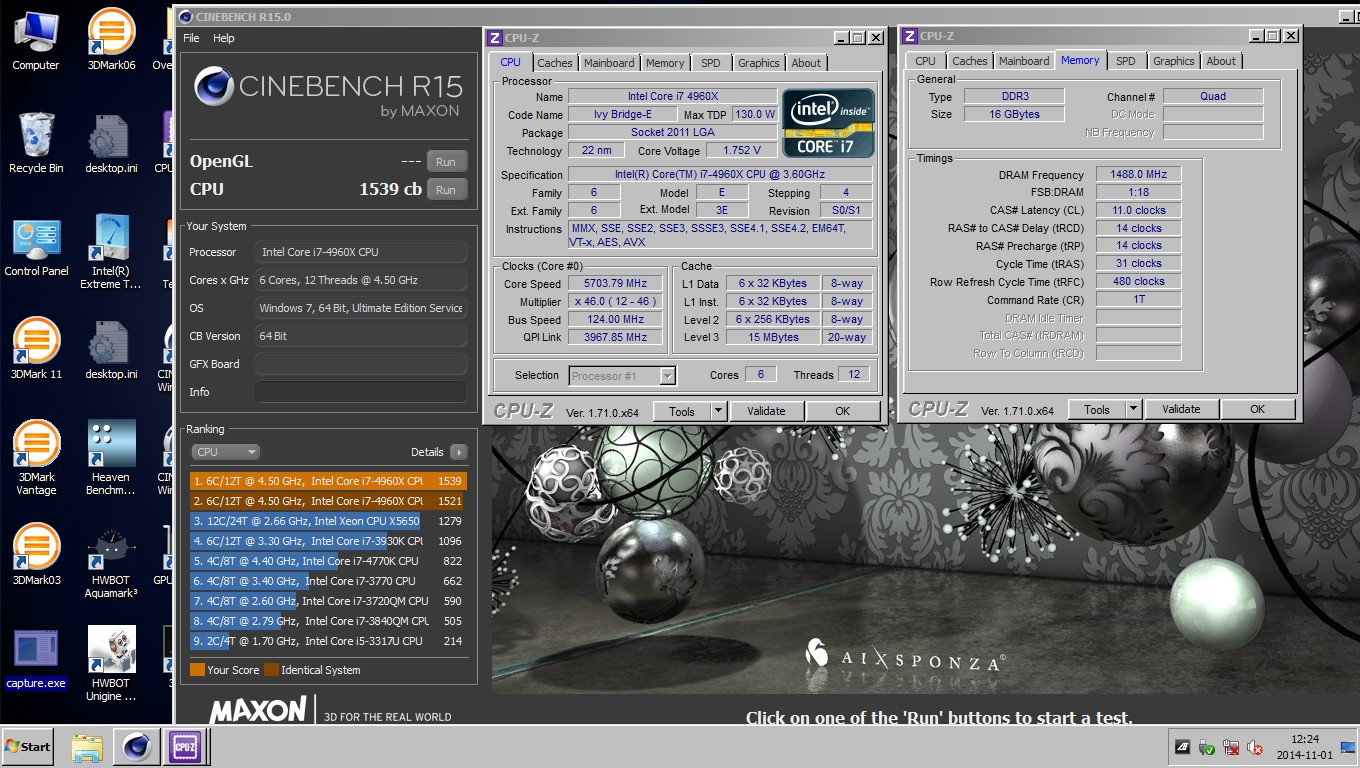Viewport: 1360px width, 768px height.
Task: Open the 3DMark 11 desktop shortcut
Action: [36, 349]
